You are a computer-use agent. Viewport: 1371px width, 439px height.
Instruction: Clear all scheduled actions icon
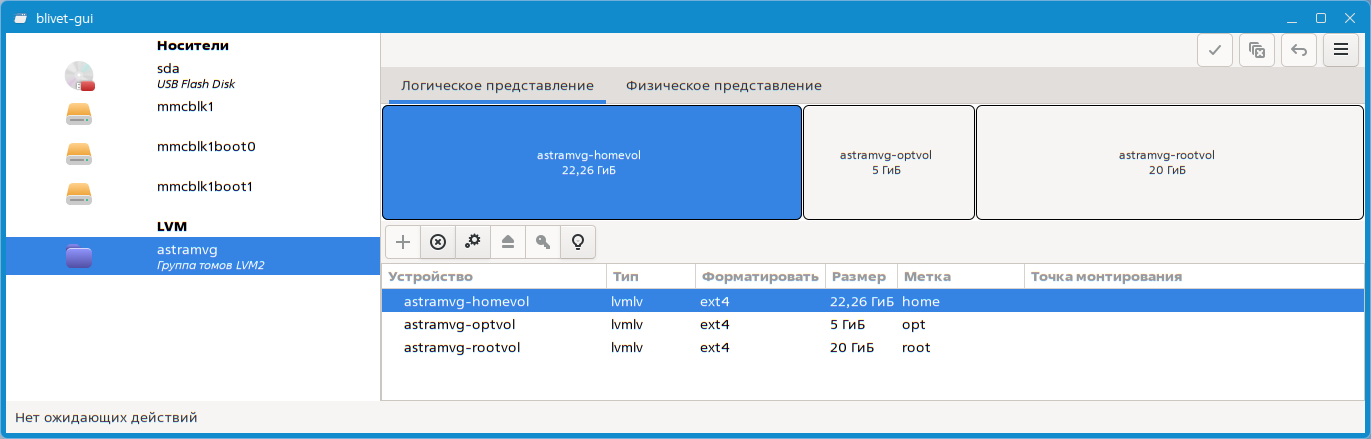point(1257,50)
